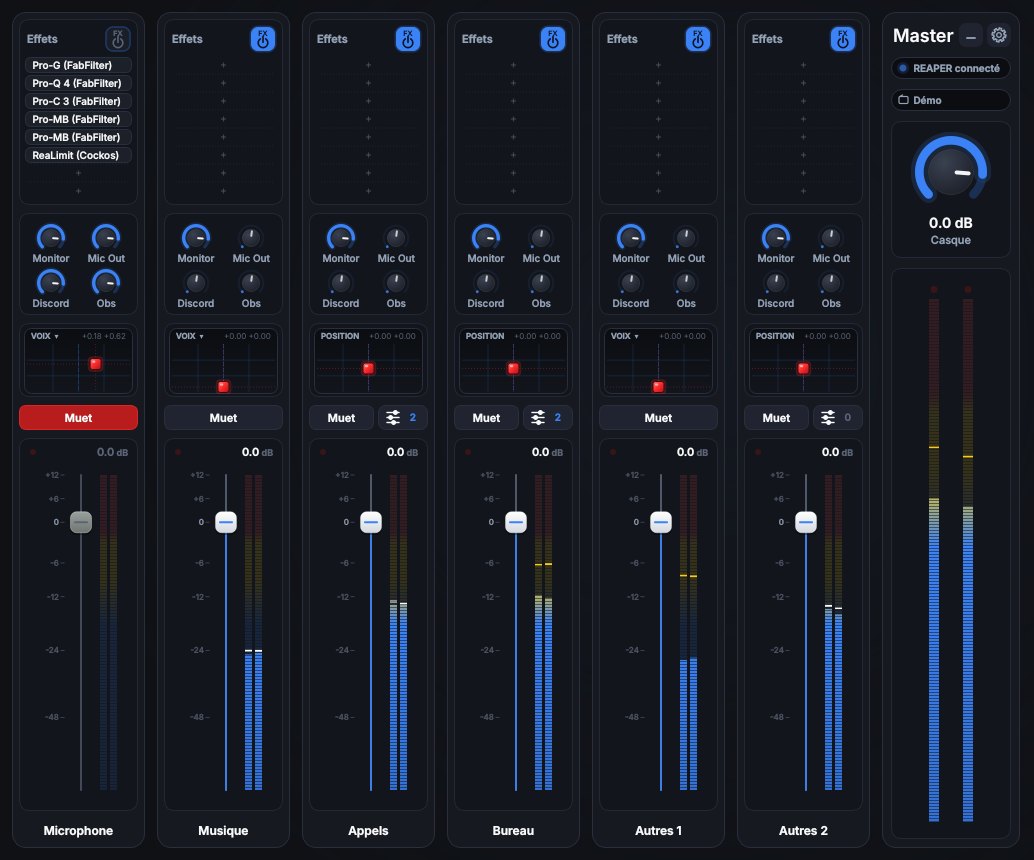Viewport: 1034px width, 860px height.
Task: Open Pro-G (FabFilter) effect
Action: click(78, 65)
